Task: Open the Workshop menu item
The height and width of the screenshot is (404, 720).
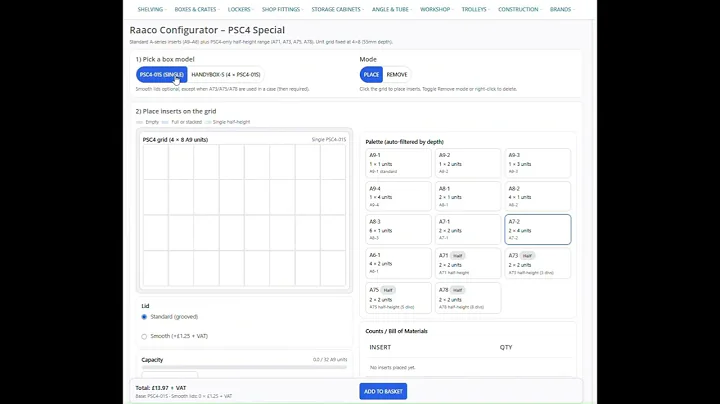Action: tap(436, 9)
